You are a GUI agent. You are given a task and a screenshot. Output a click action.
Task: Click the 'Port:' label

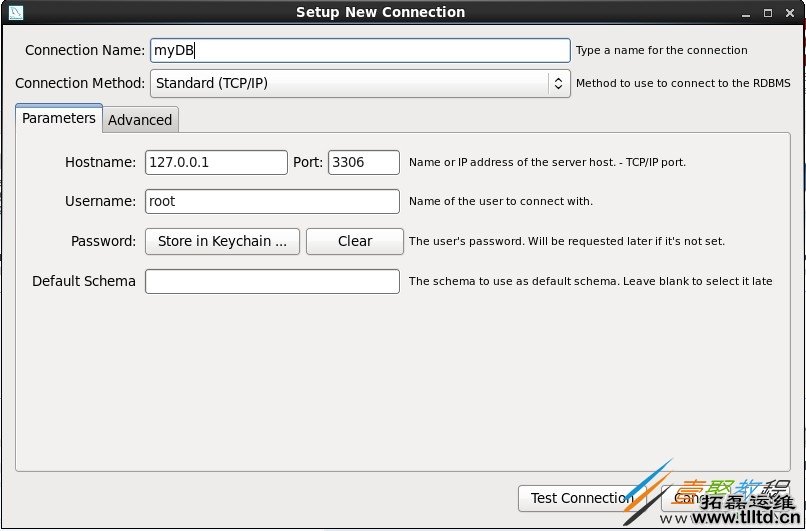[x=308, y=162]
